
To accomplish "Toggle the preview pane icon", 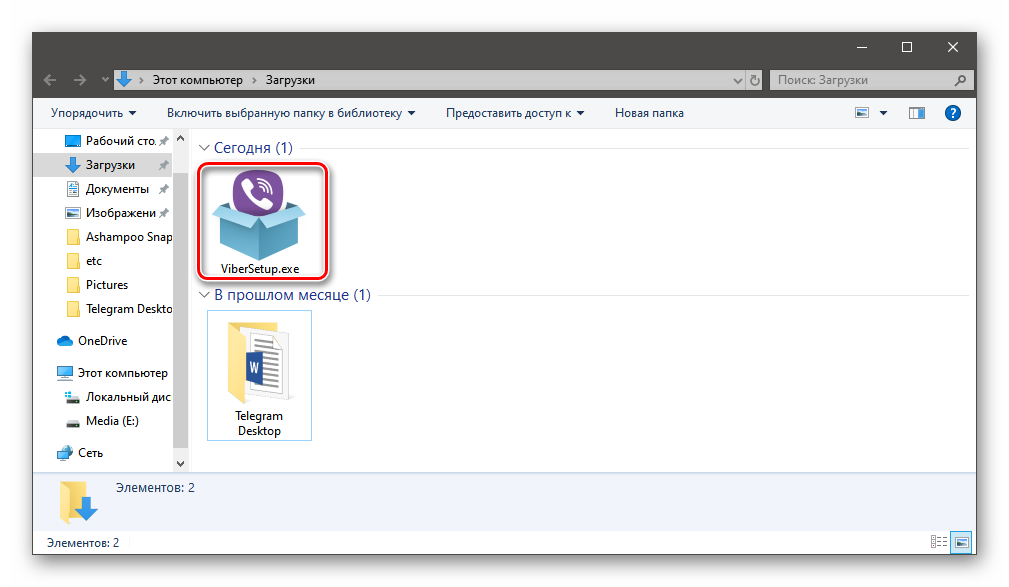I will pyautogui.click(x=916, y=113).
